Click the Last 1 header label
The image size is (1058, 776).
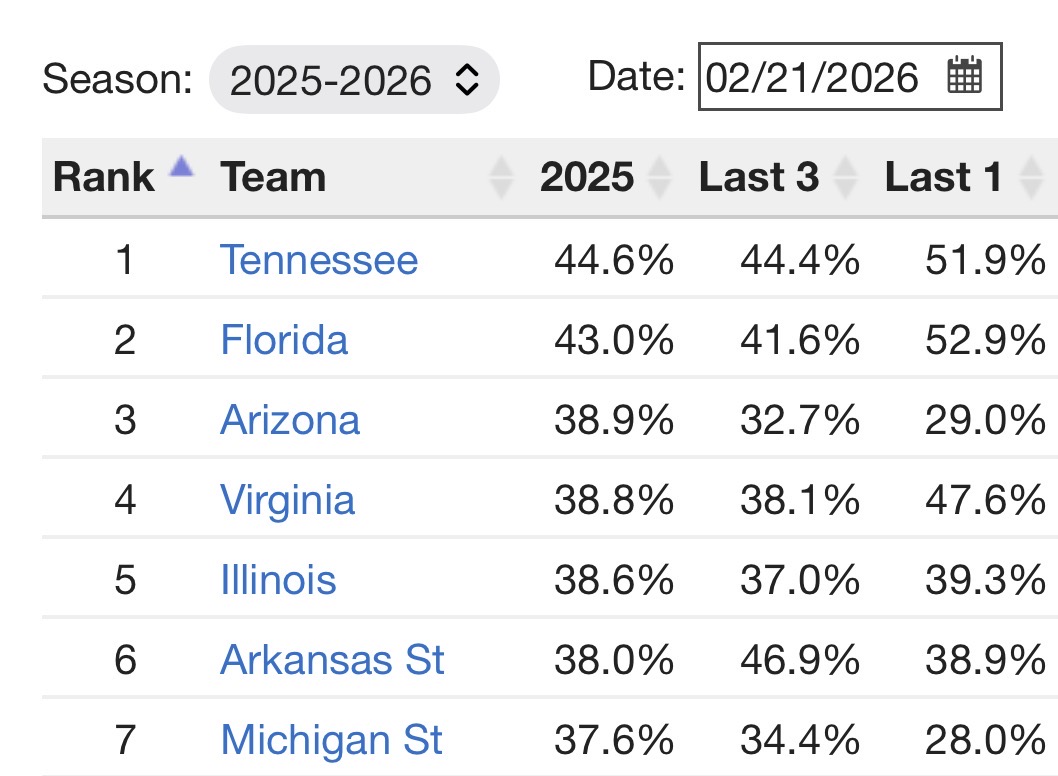[943, 178]
